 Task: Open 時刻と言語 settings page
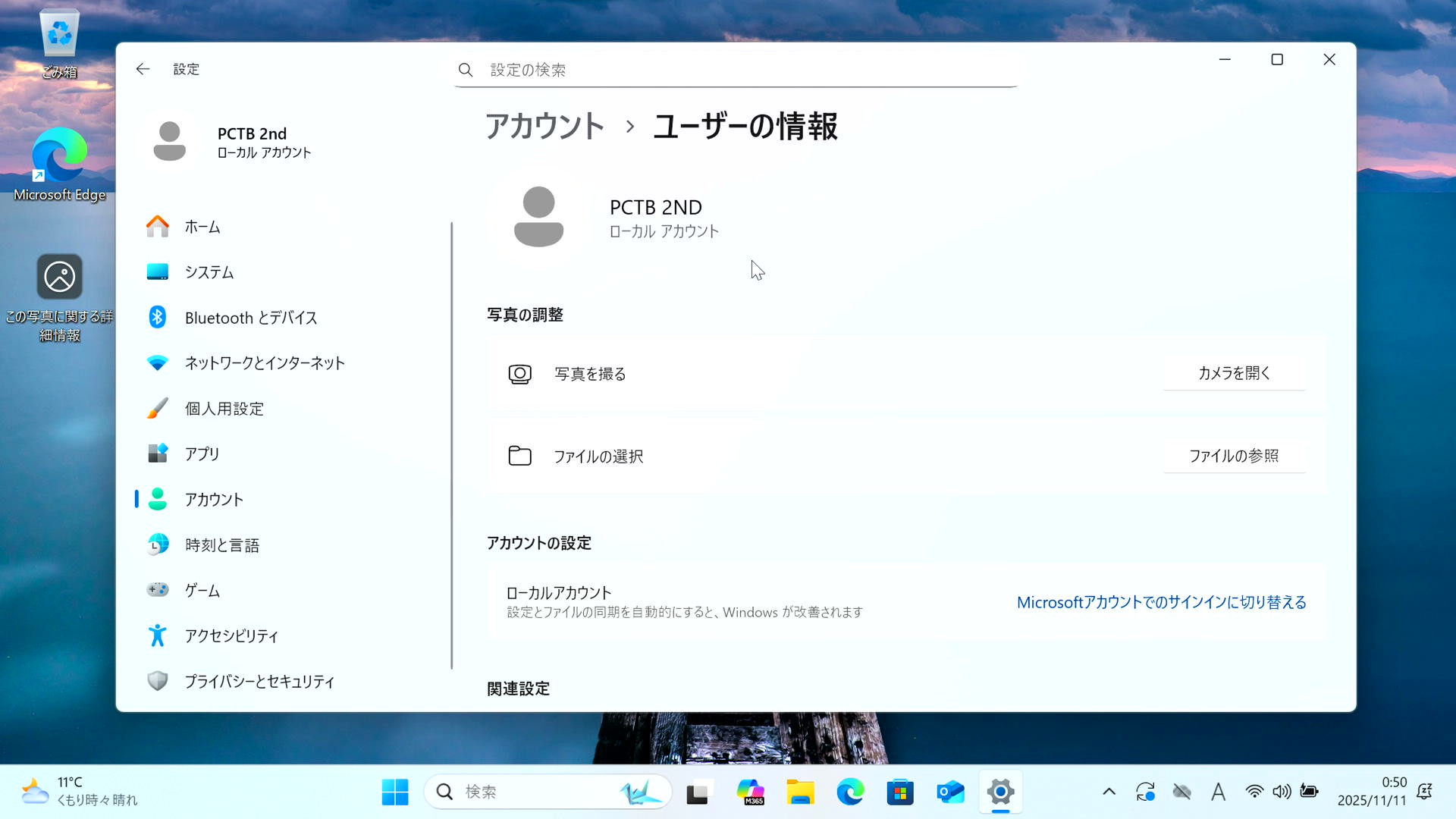[x=221, y=545]
